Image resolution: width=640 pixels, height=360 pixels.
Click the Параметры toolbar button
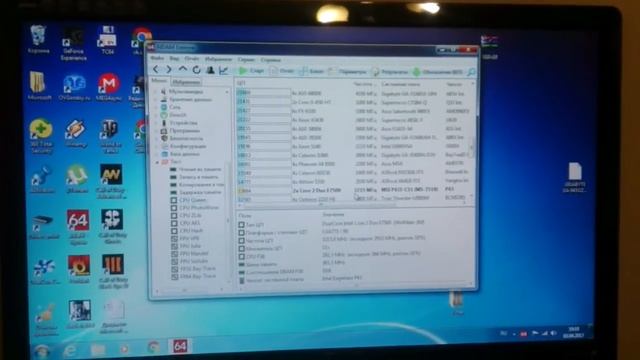[x=348, y=71]
